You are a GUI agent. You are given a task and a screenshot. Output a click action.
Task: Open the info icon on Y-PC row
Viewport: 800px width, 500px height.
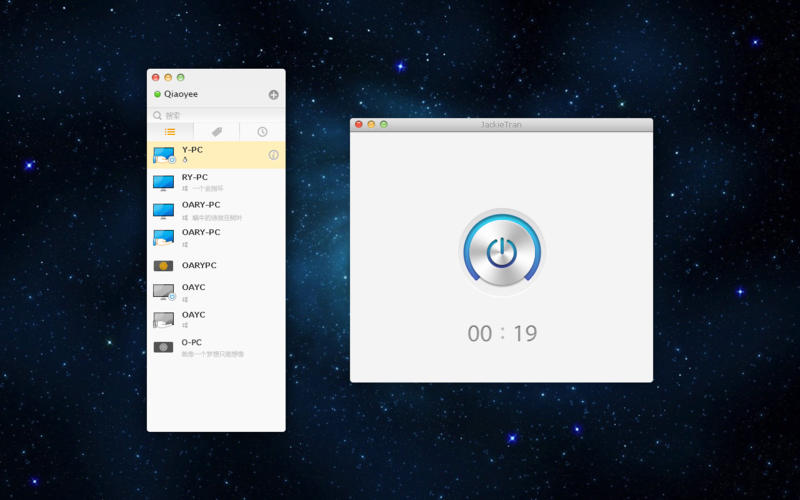(273, 155)
